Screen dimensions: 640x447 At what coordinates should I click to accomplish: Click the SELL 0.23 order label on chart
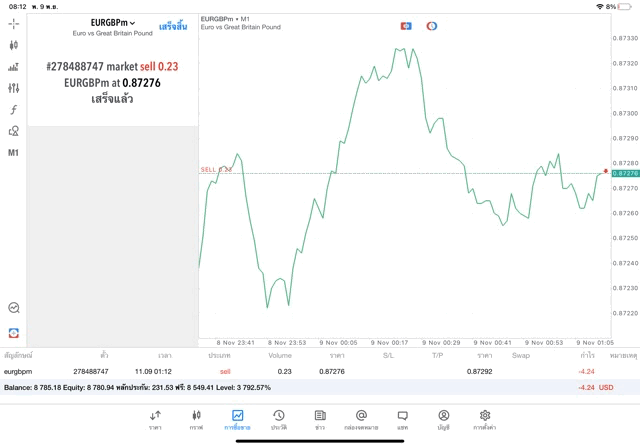coord(216,169)
